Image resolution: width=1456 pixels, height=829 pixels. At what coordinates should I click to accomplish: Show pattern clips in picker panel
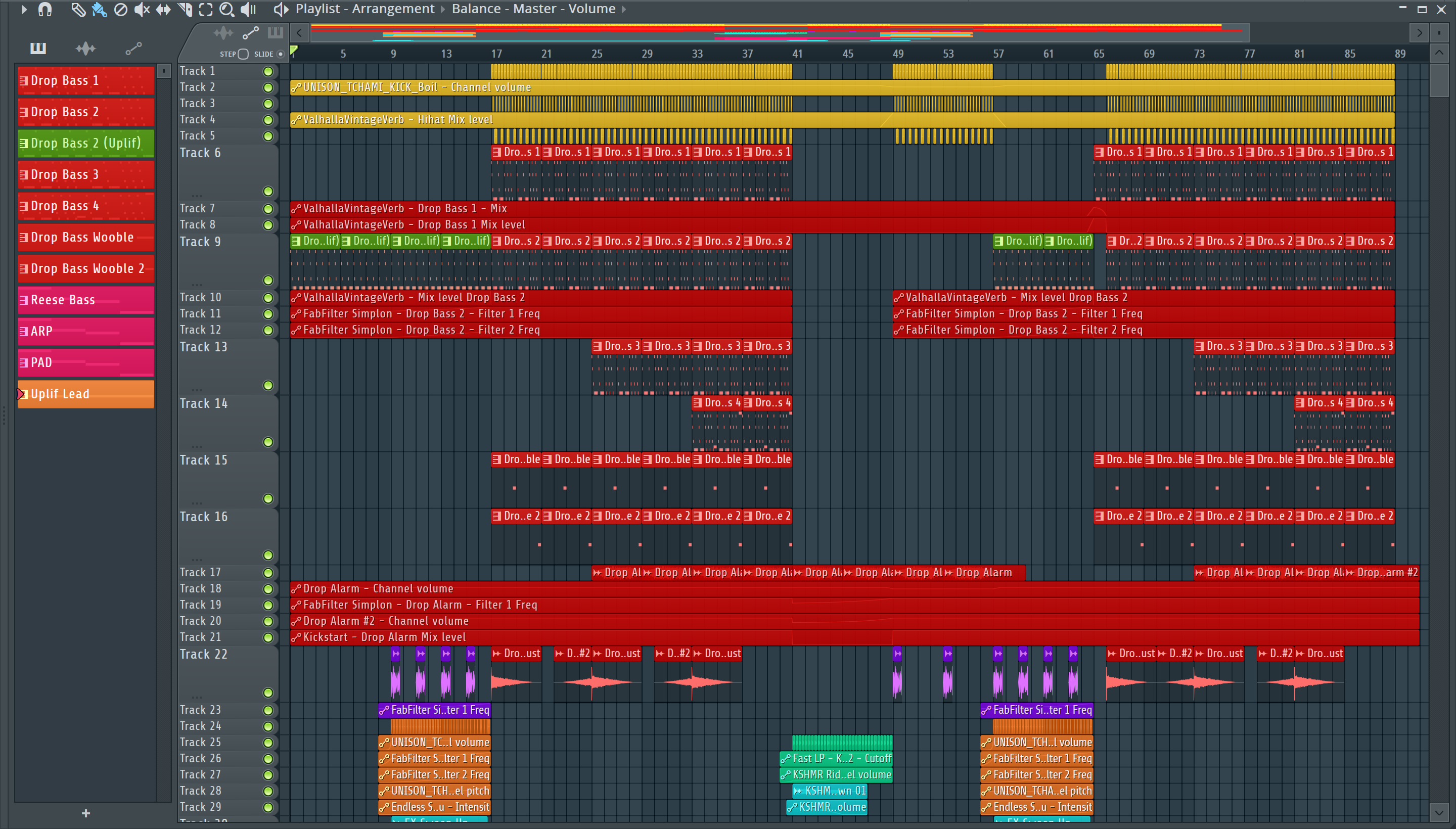(x=38, y=49)
